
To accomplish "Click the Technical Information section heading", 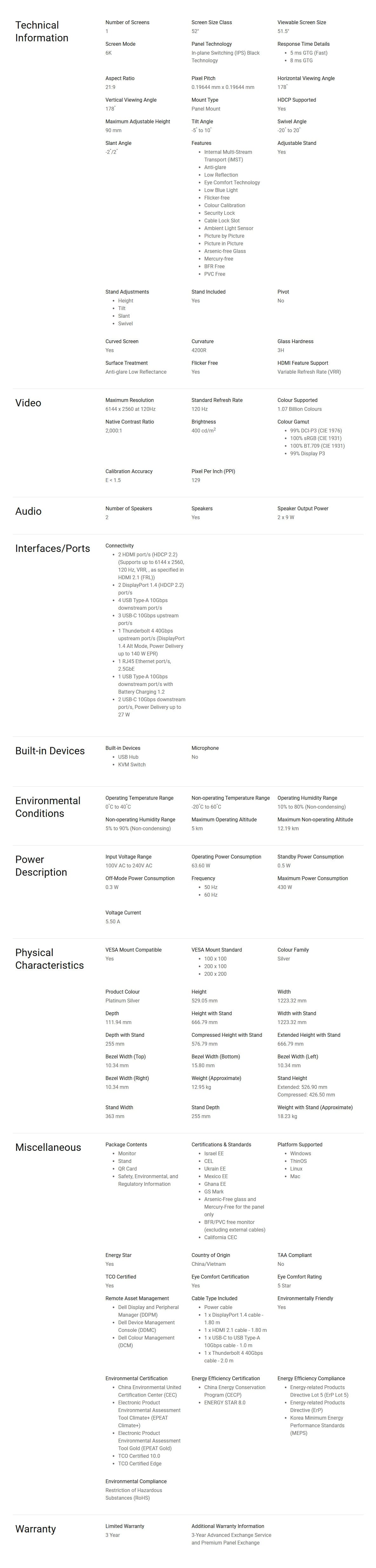I will click(41, 31).
